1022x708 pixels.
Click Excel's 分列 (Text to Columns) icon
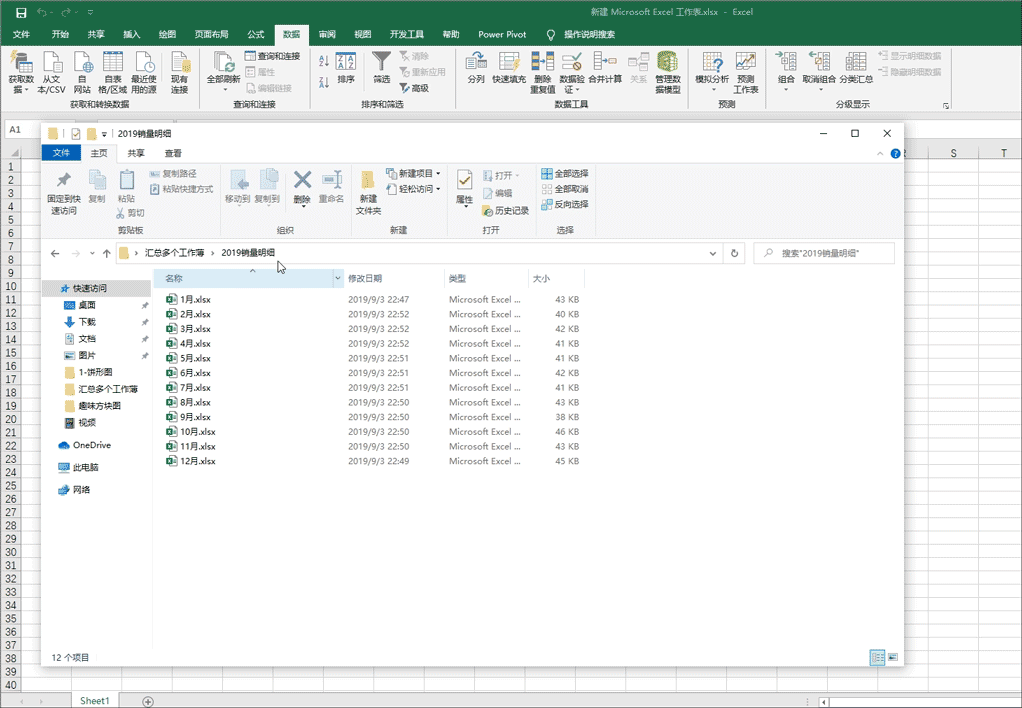pos(476,63)
